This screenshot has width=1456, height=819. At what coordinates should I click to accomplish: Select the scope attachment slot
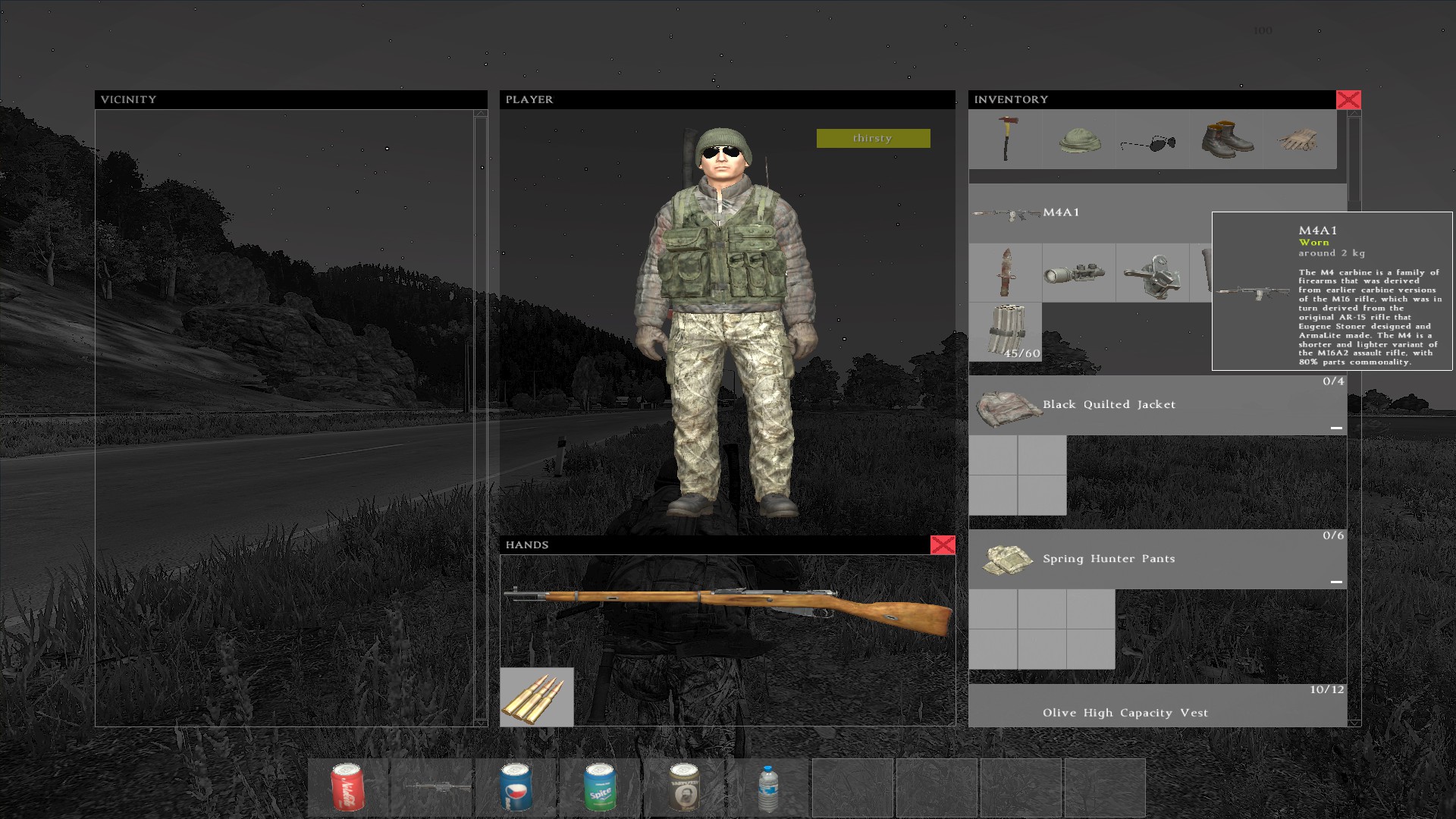1078,273
